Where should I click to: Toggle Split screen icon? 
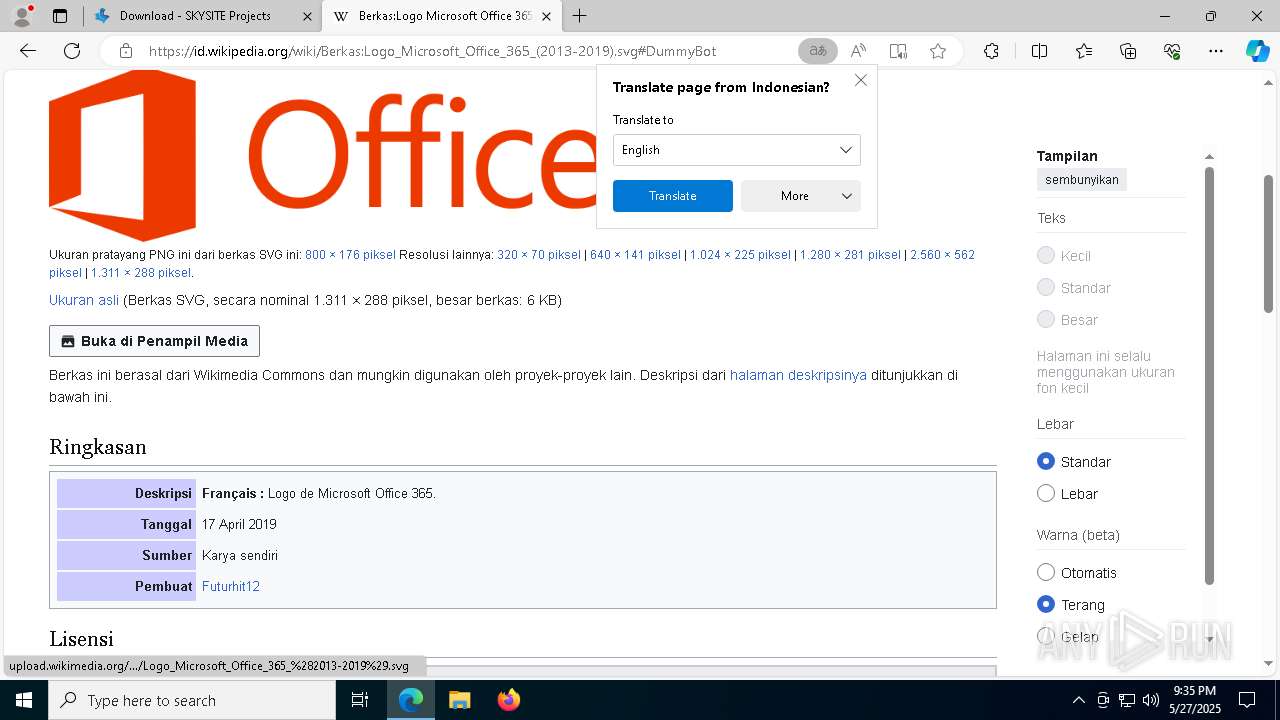(x=1039, y=51)
